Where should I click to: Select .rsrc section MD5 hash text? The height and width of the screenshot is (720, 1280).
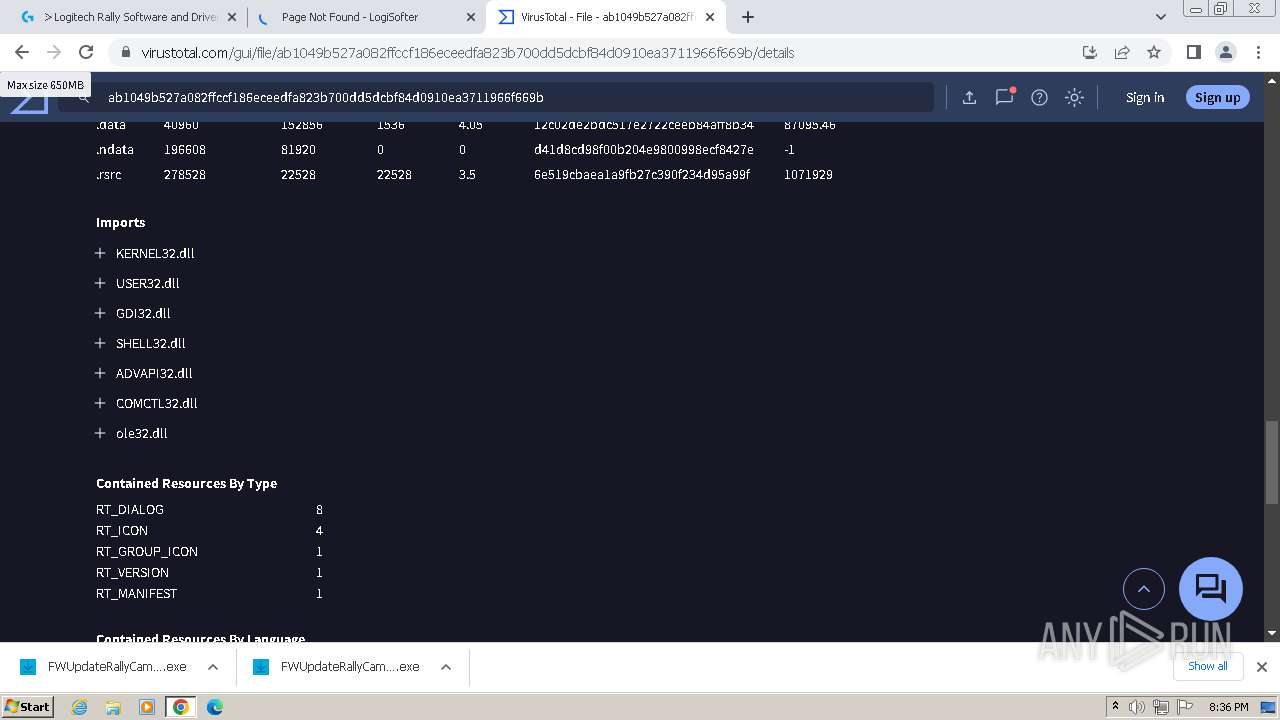642,174
